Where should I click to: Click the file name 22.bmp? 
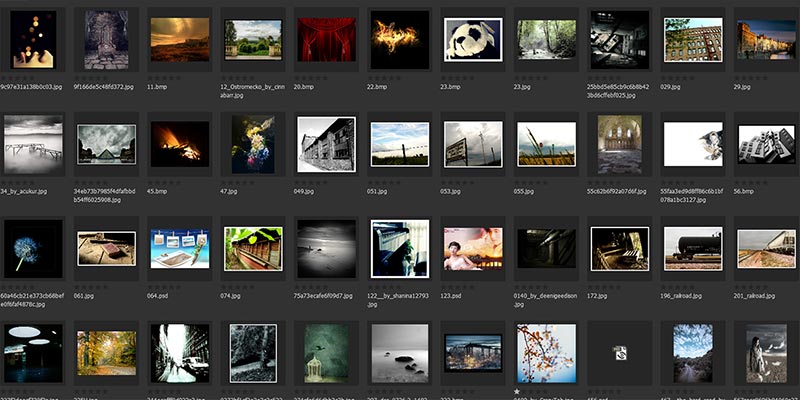click(x=377, y=87)
